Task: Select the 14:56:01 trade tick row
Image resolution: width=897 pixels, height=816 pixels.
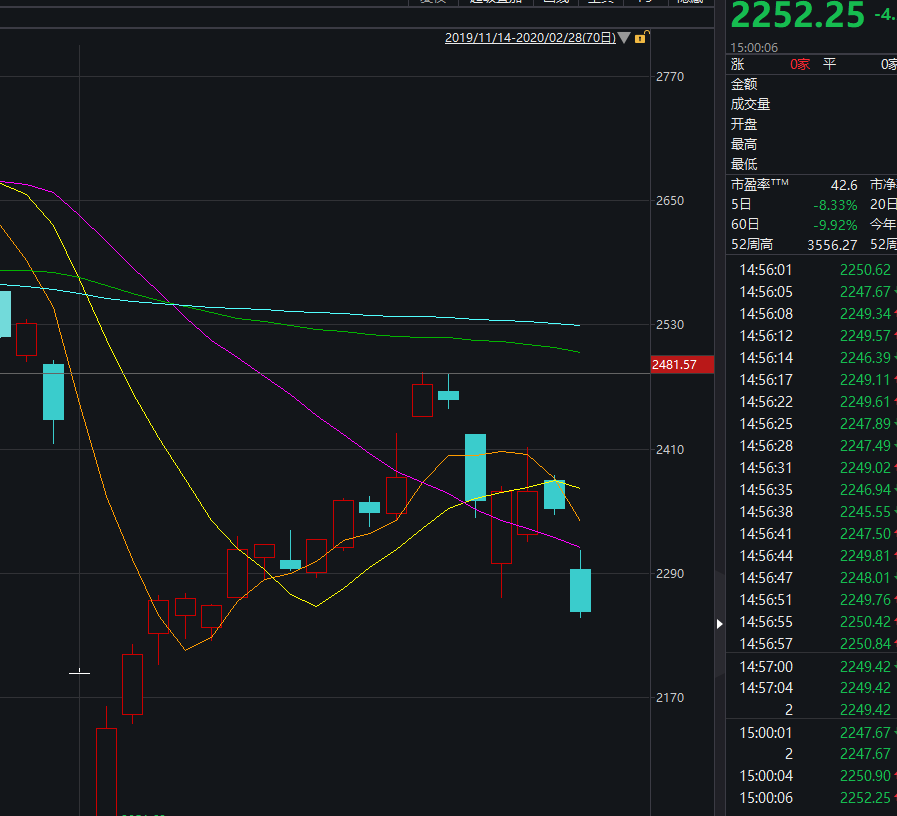Action: click(x=812, y=270)
